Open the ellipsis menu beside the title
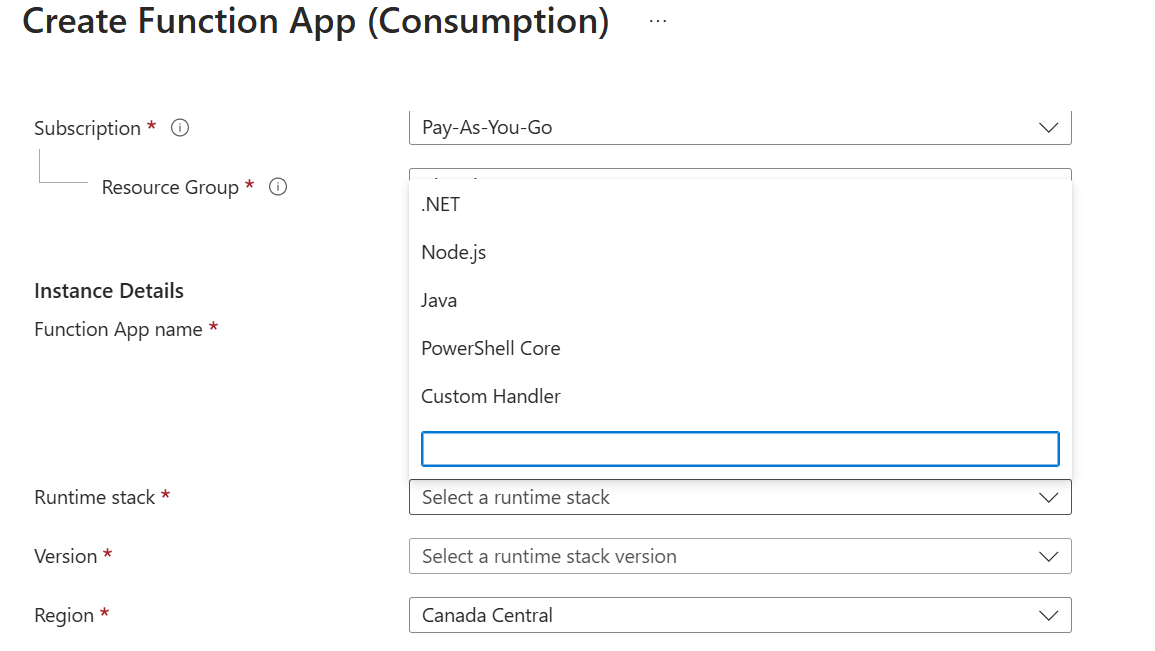The height and width of the screenshot is (651, 1155). (x=658, y=21)
